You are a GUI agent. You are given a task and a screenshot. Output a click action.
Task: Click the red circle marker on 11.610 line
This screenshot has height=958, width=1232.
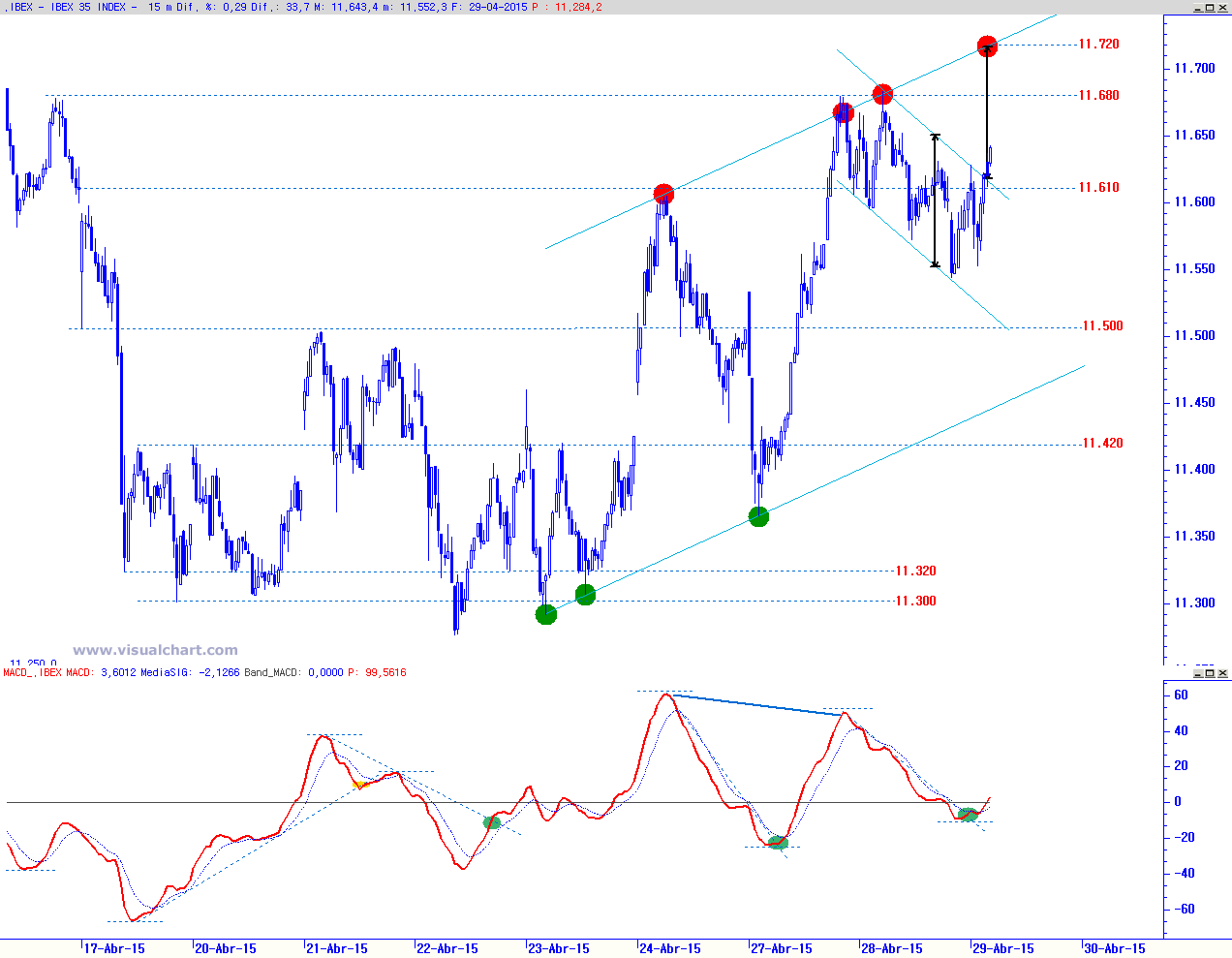tap(663, 194)
